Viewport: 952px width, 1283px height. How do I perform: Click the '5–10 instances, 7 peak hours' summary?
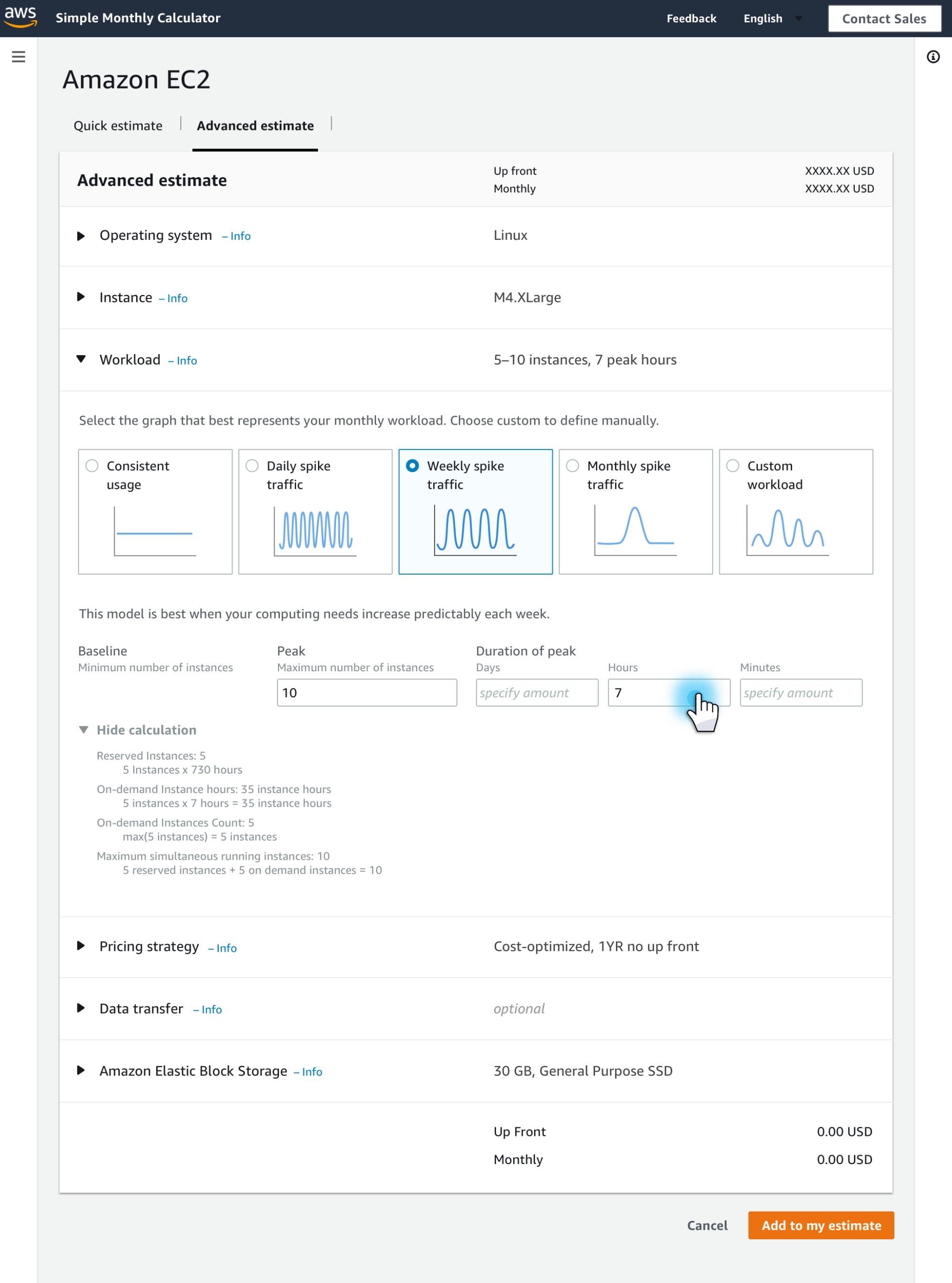pos(585,359)
